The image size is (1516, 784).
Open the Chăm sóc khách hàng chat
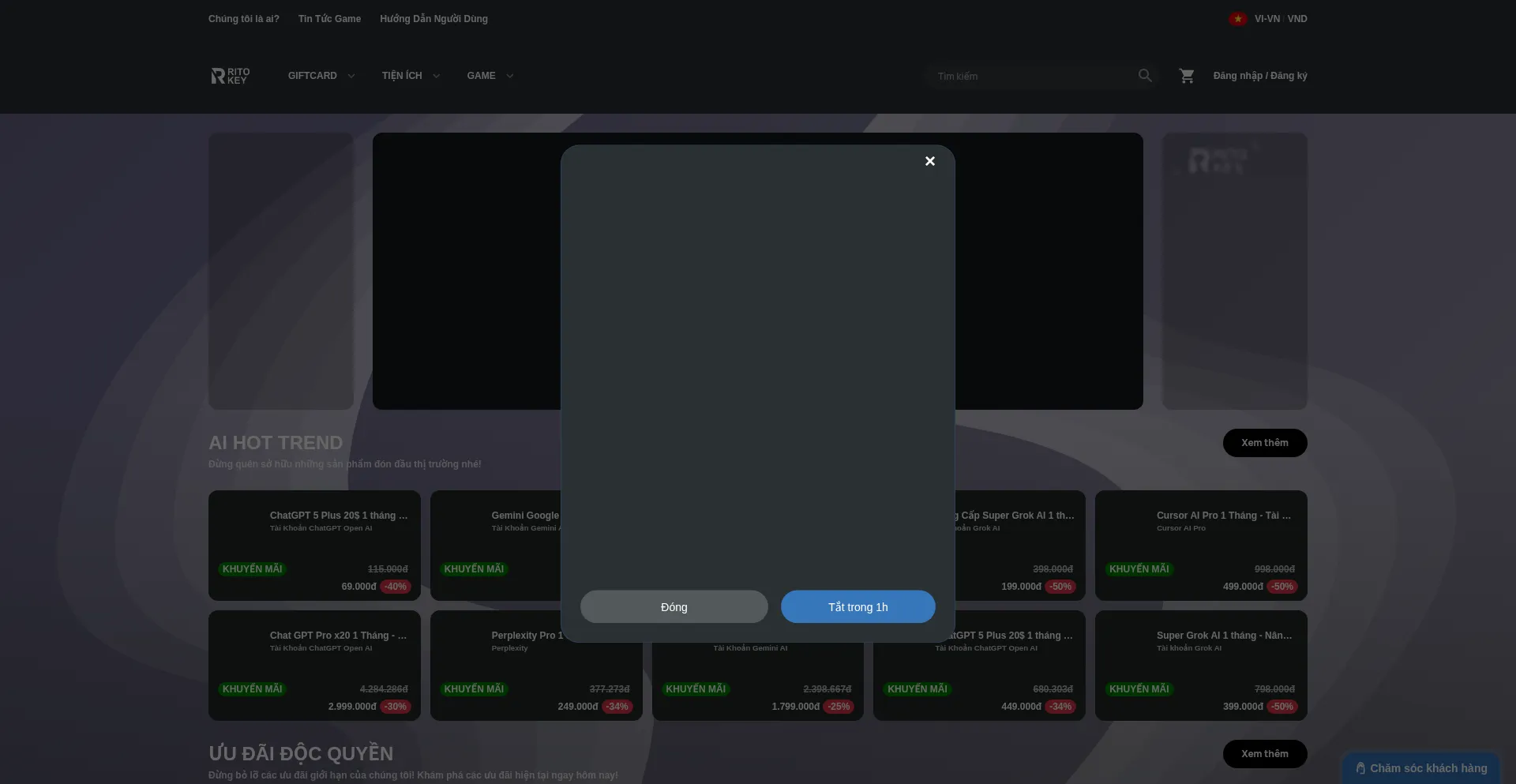point(1421,768)
